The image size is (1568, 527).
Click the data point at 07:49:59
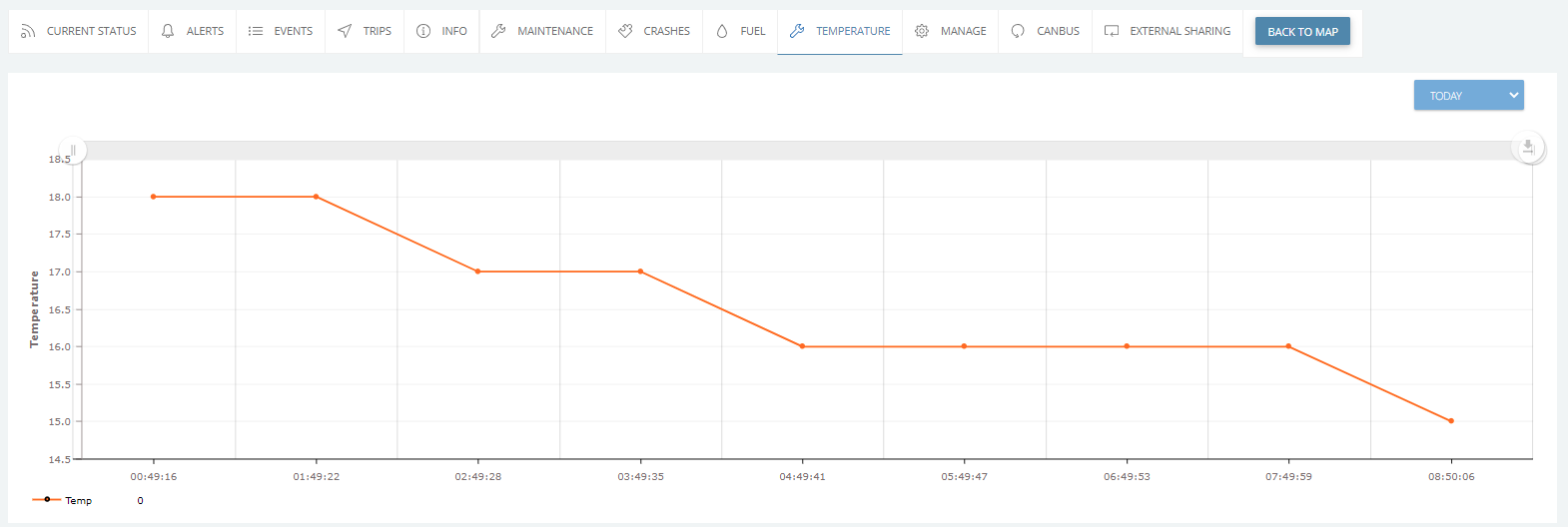pos(1288,346)
